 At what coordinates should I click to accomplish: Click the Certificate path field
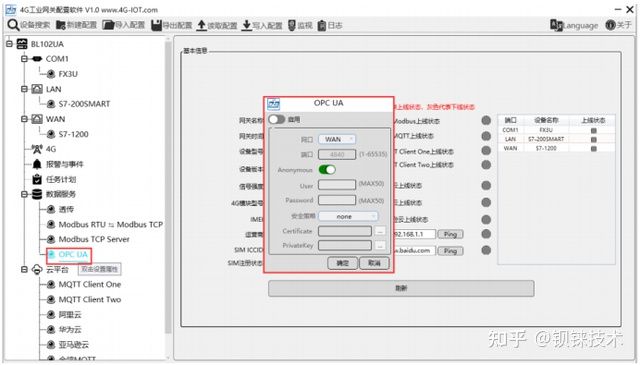pos(345,231)
